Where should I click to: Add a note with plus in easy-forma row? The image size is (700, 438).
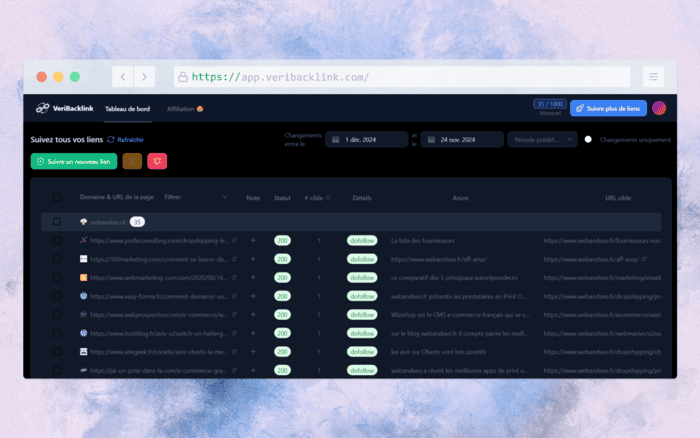(253, 296)
